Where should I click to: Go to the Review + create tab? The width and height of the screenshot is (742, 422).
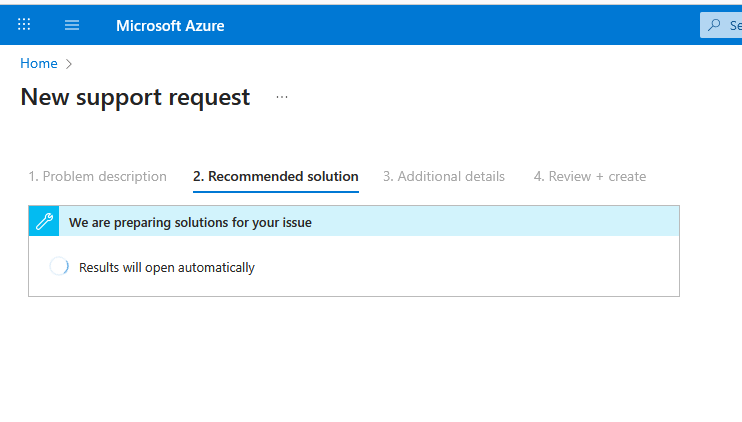(590, 176)
